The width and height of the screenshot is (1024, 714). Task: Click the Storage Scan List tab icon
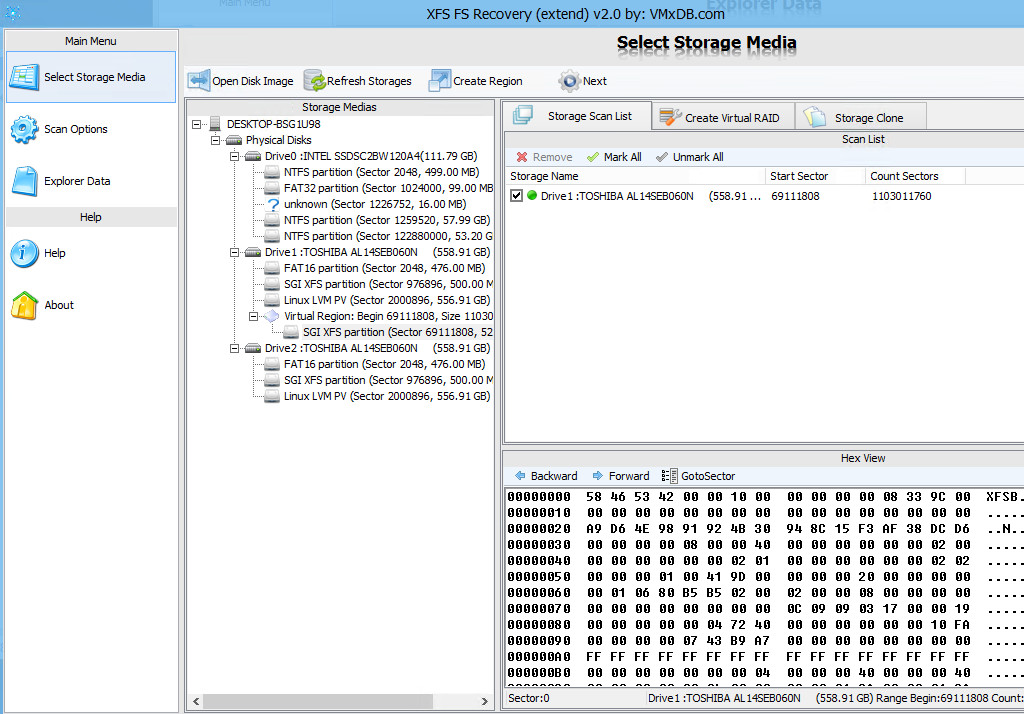pos(523,116)
